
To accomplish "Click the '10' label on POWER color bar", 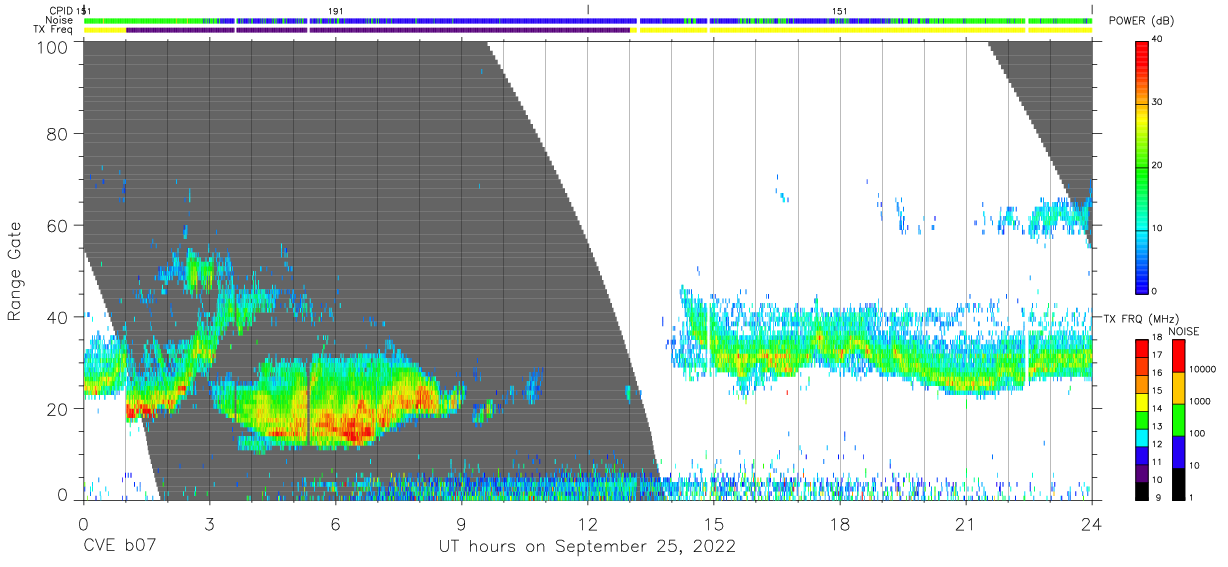I will (x=1158, y=229).
